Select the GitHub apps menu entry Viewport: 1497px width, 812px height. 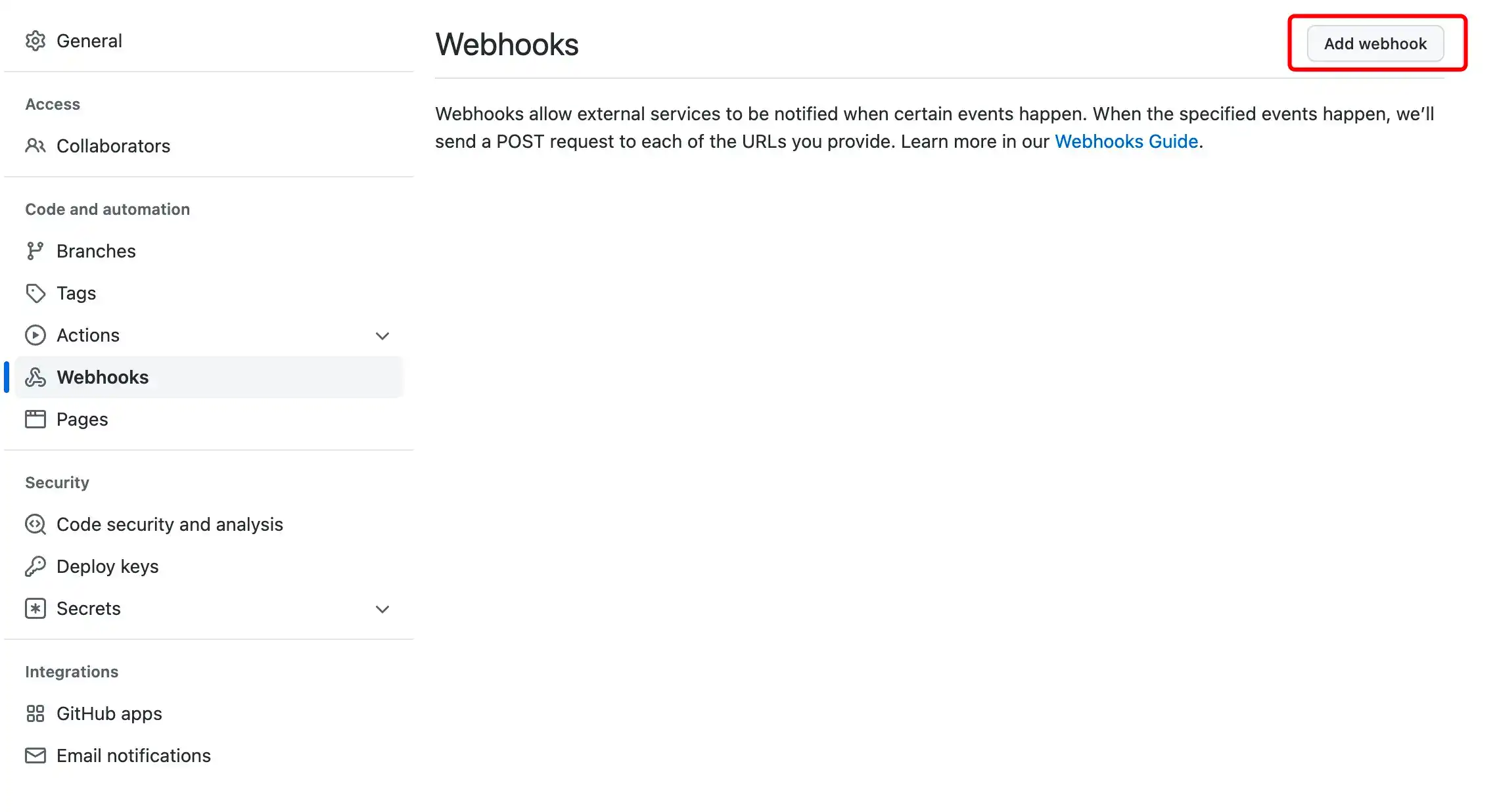coord(209,713)
